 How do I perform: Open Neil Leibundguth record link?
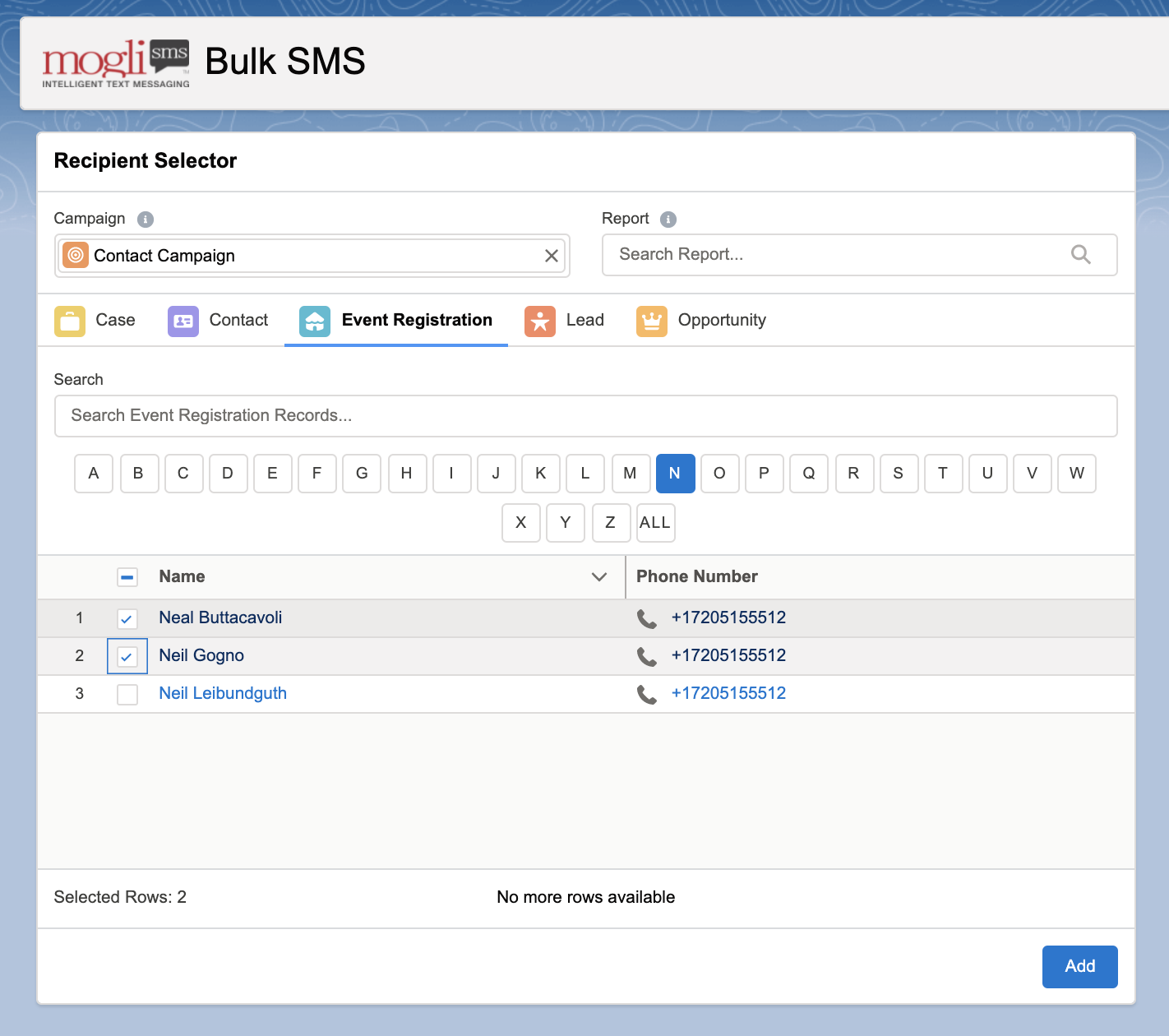223,694
